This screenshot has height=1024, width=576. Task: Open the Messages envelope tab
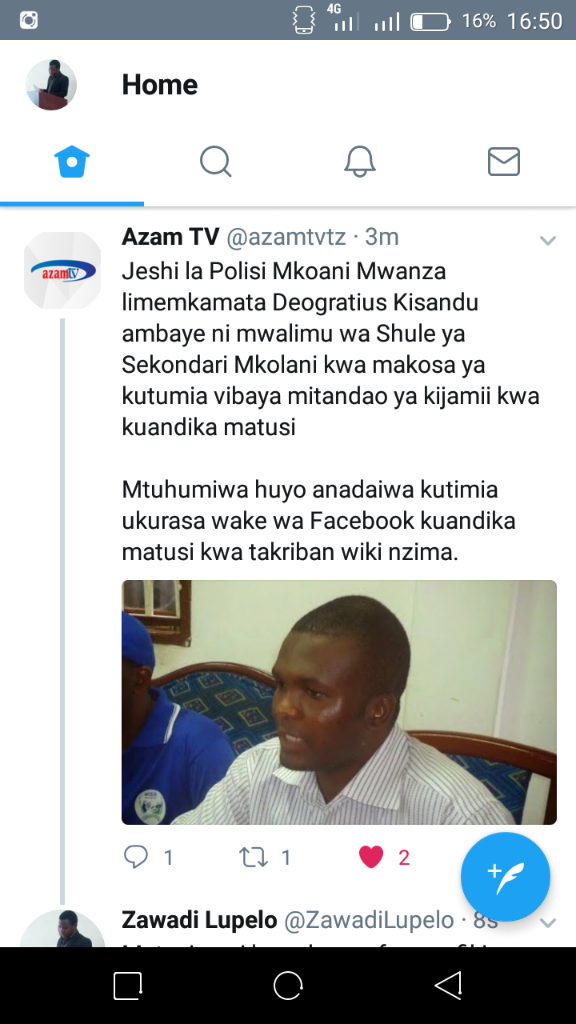pyautogui.click(x=504, y=161)
